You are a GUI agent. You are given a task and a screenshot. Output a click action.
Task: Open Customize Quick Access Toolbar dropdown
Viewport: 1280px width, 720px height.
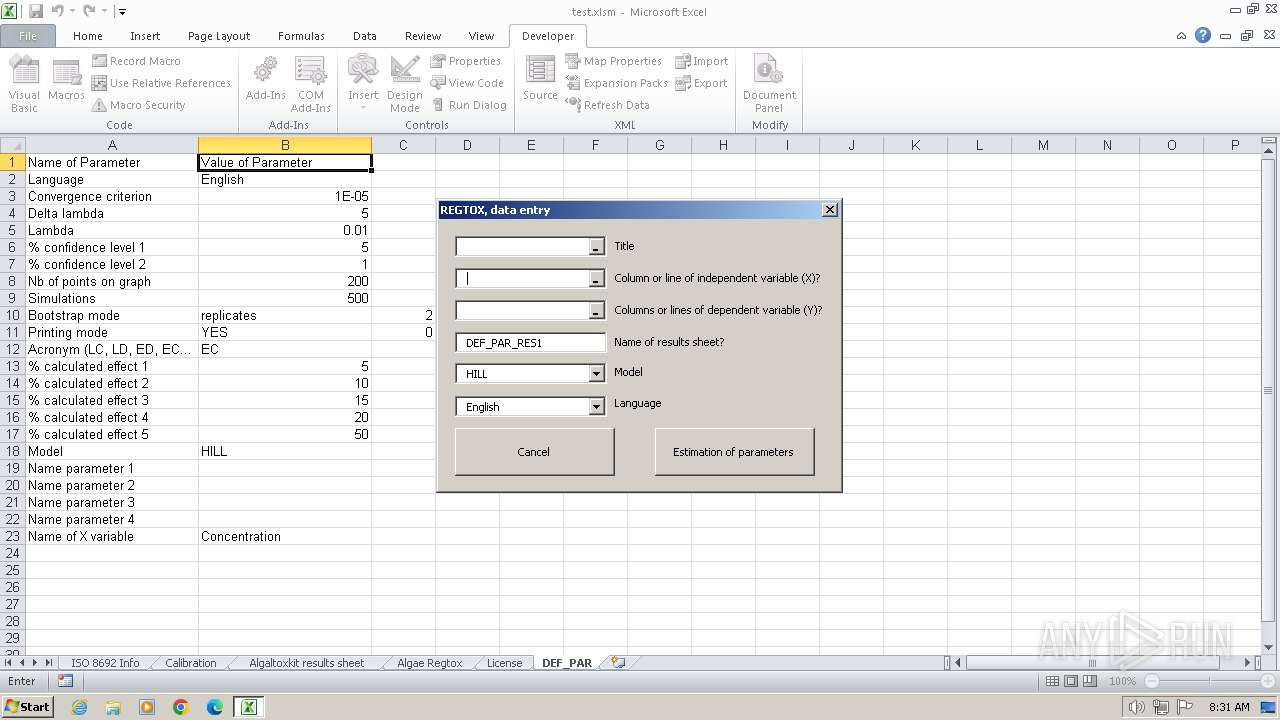pos(122,12)
